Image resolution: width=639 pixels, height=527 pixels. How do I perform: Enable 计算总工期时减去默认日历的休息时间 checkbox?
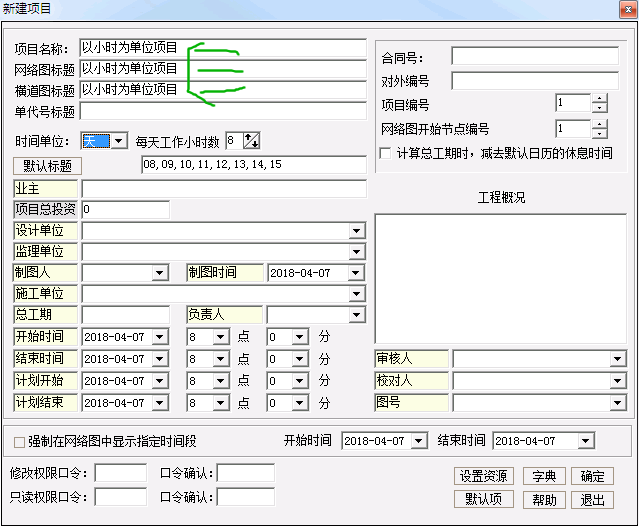385,153
